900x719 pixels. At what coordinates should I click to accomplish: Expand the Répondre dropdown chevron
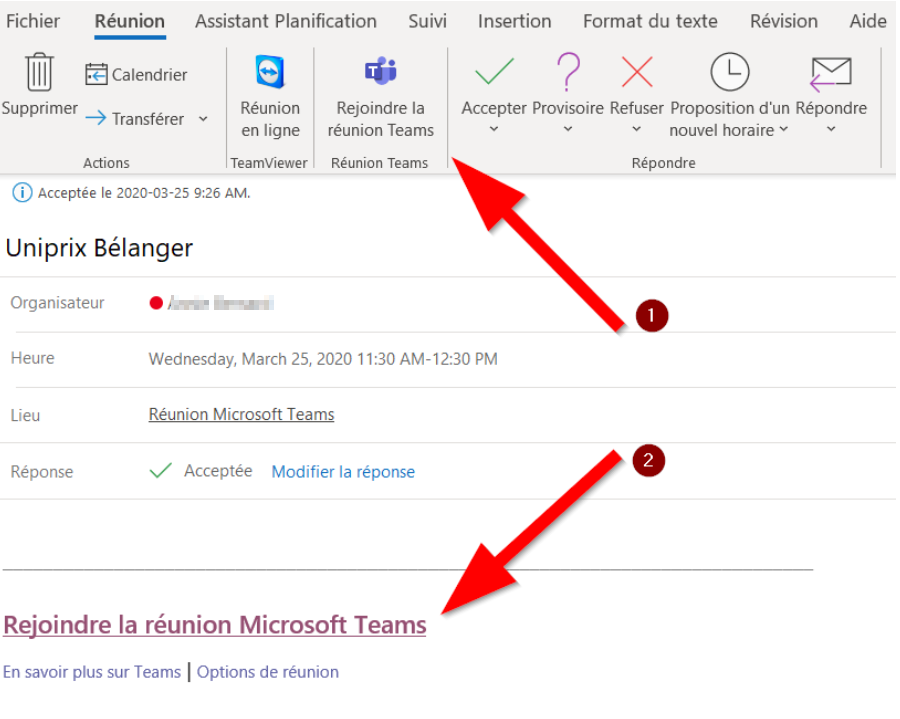[x=831, y=129]
